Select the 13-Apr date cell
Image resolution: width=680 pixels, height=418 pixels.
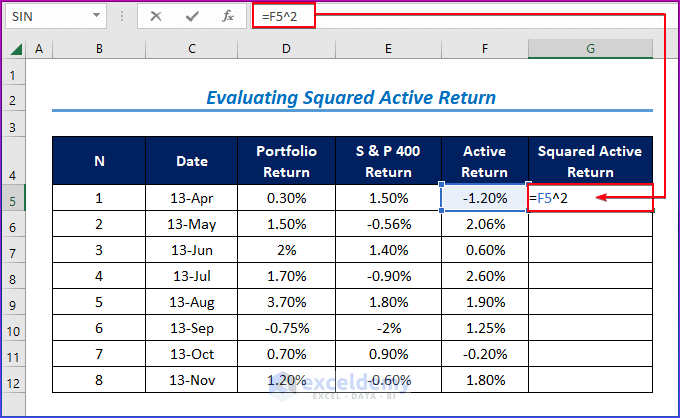(x=192, y=198)
